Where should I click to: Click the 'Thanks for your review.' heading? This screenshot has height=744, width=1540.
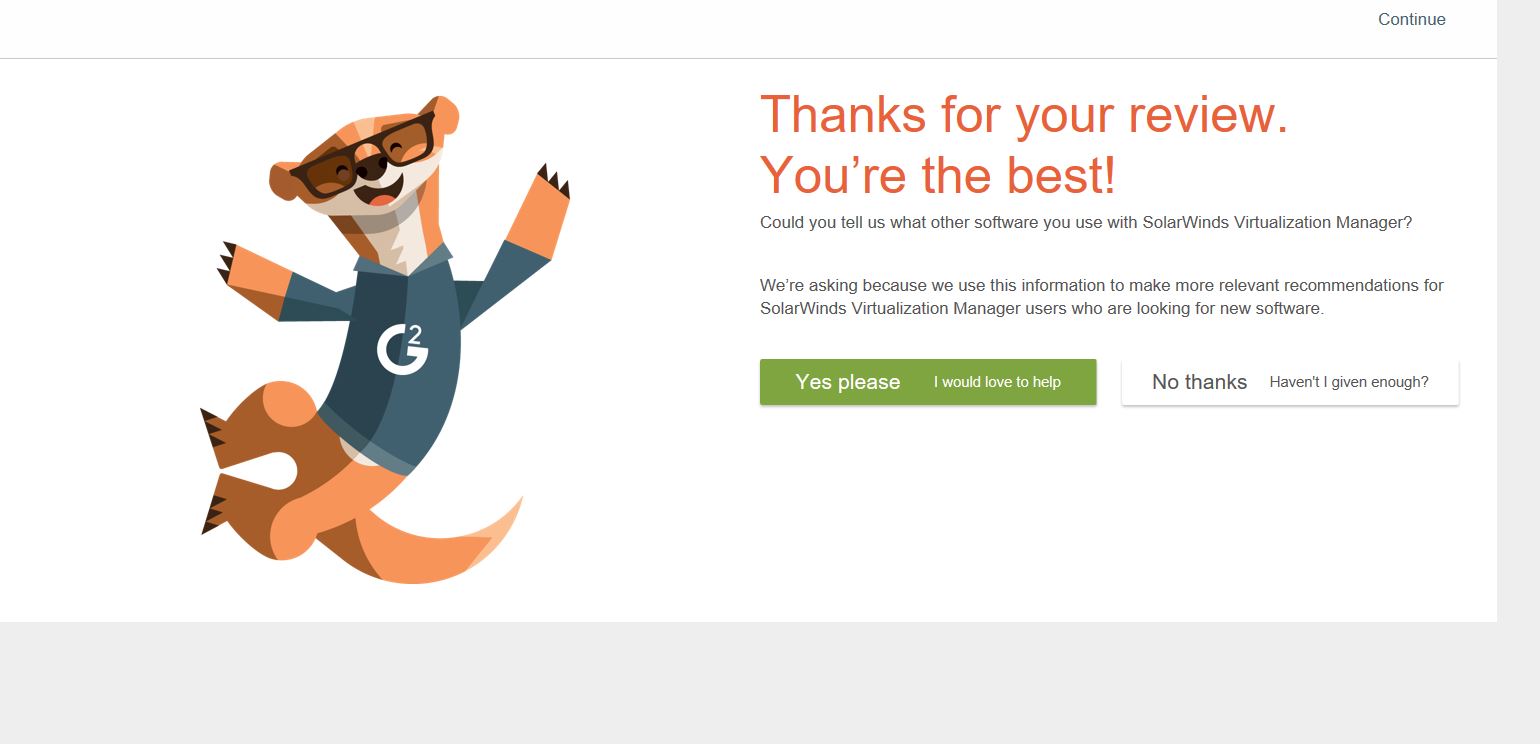(1024, 114)
